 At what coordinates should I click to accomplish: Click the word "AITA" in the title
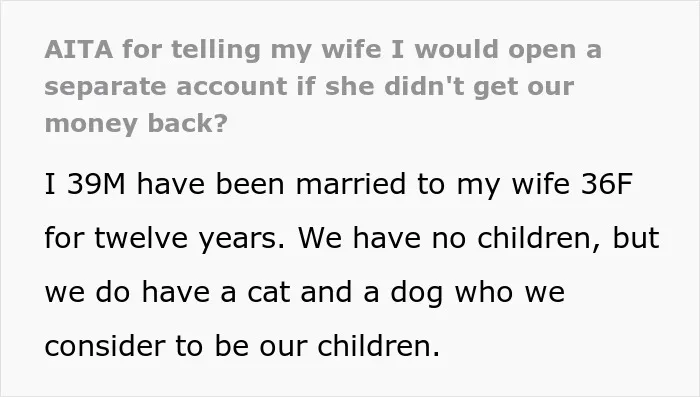tap(79, 49)
